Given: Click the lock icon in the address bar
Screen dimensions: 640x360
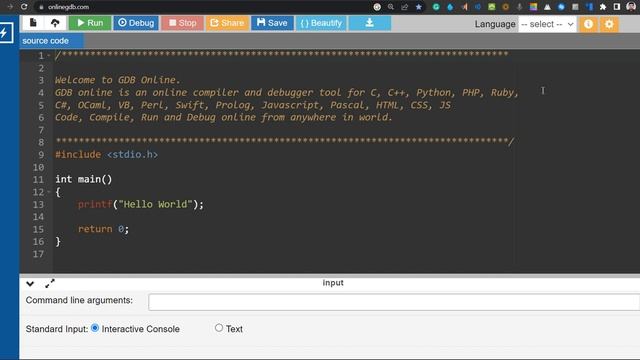Looking at the screenshot, I should (41, 7).
